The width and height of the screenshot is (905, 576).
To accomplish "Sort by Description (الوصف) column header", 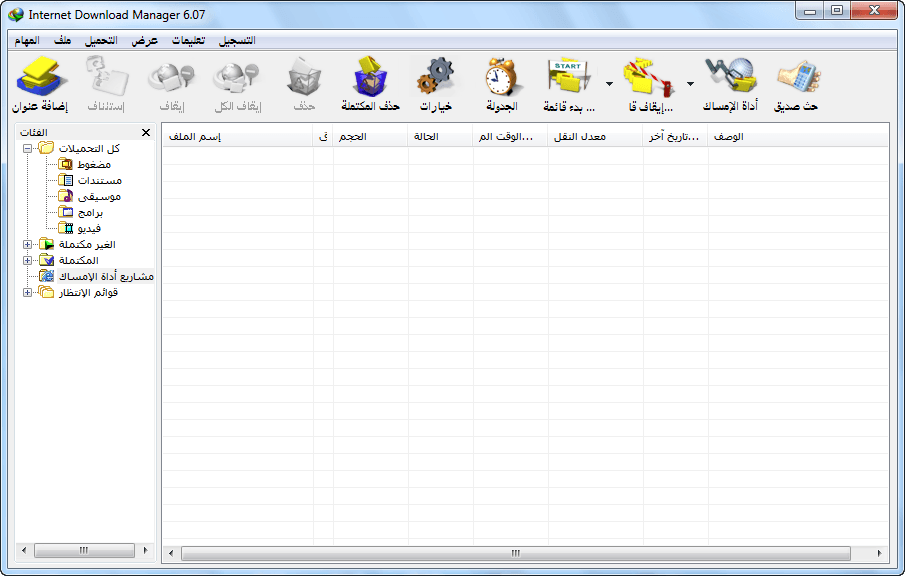I will click(x=798, y=136).
